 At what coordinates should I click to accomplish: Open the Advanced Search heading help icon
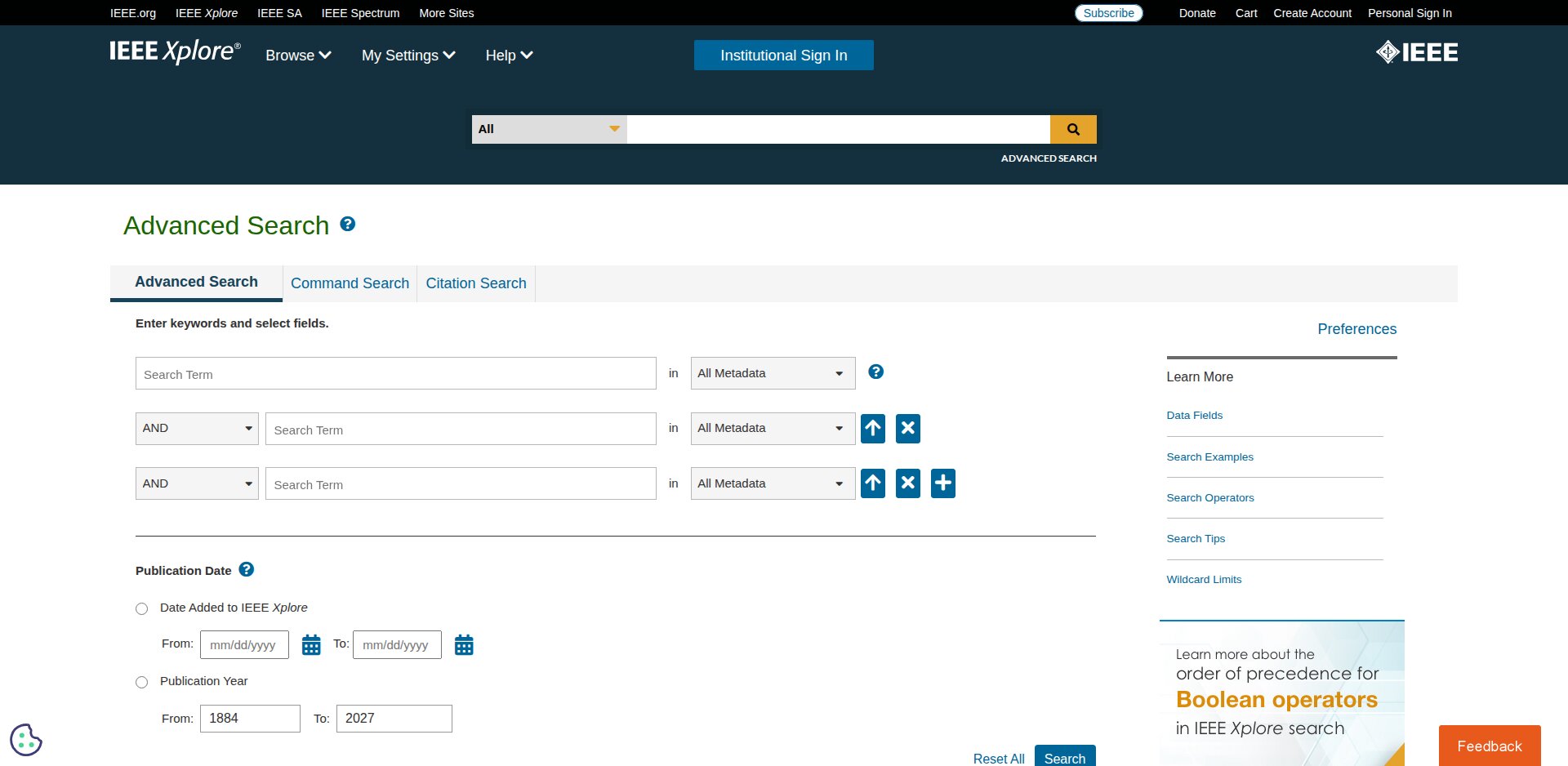point(348,224)
